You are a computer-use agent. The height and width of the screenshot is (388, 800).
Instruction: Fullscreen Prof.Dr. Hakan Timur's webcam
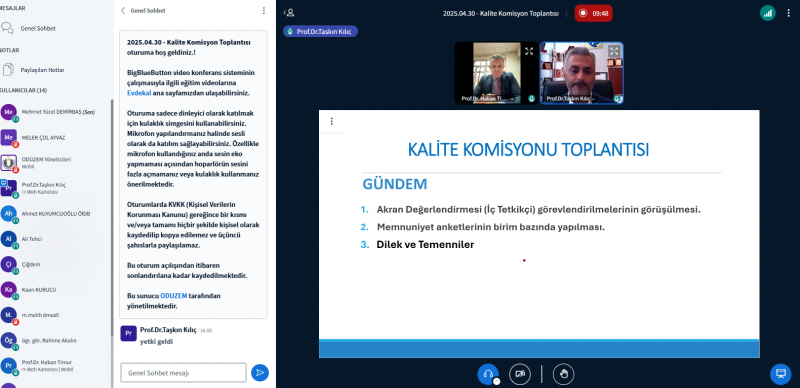[x=529, y=51]
